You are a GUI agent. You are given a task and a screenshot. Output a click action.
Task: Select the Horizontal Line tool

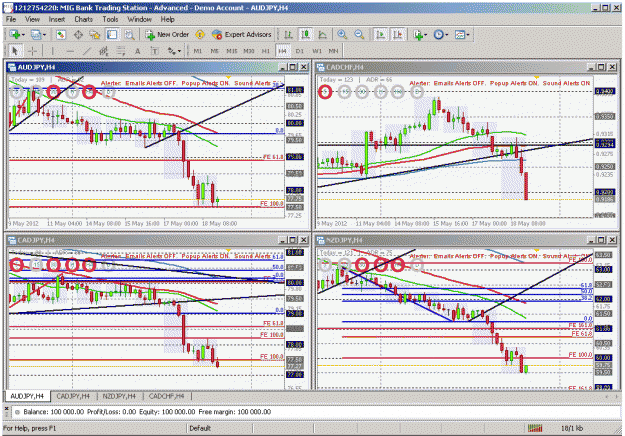pyautogui.click(x=70, y=51)
